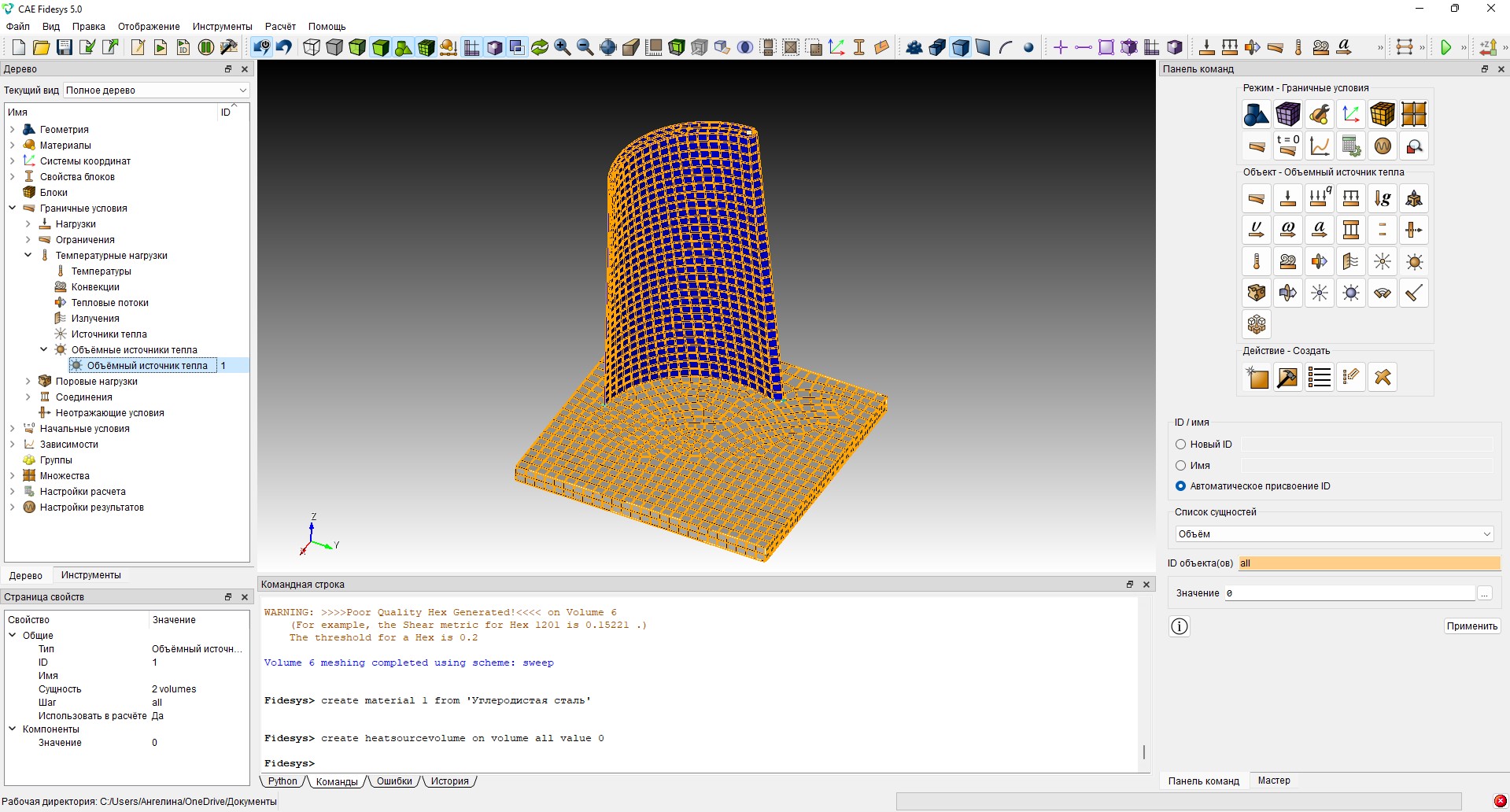Click the hammer modify action icon
1510x812 pixels.
1288,377
